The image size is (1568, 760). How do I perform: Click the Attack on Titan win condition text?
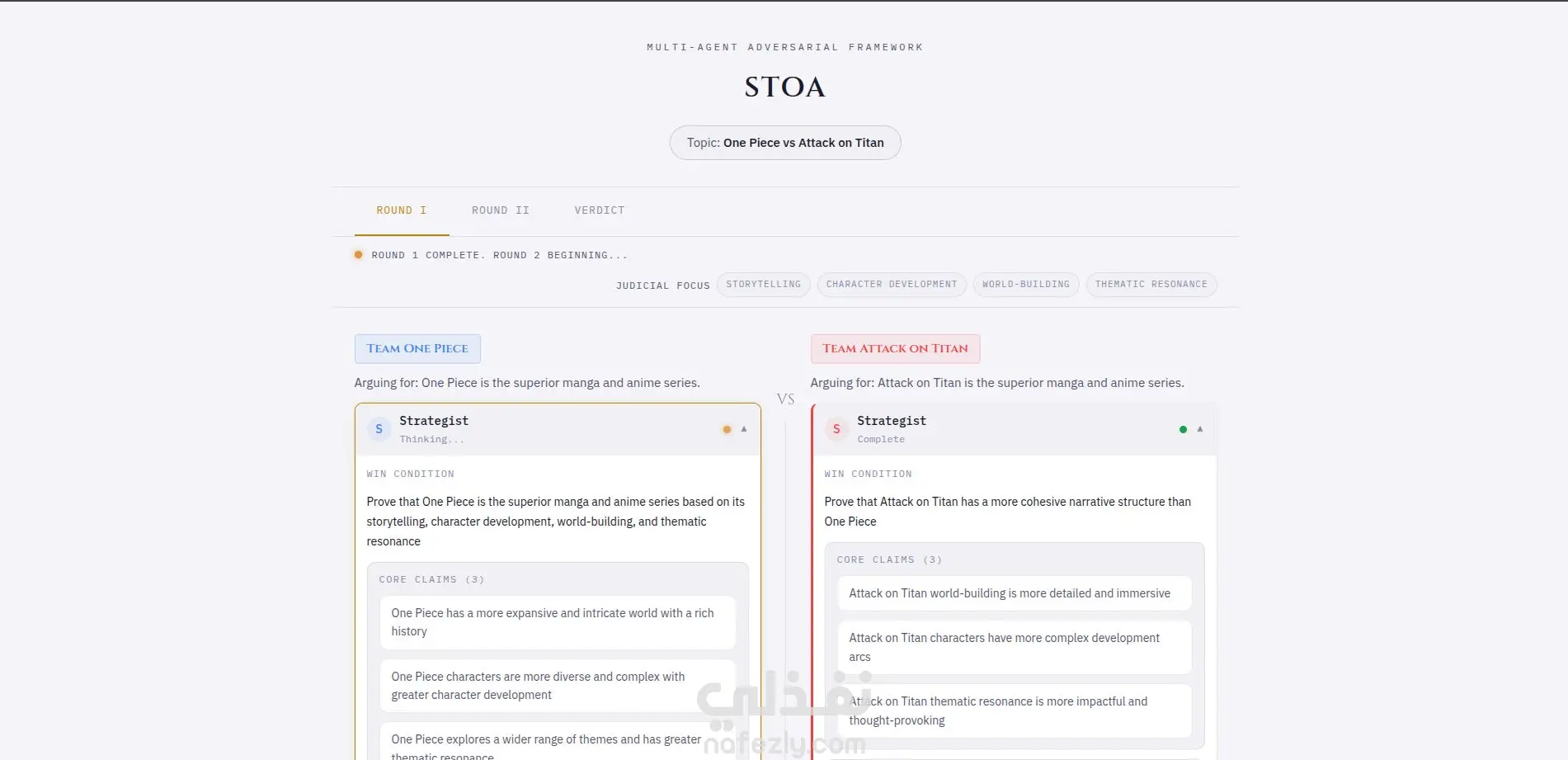1008,512
